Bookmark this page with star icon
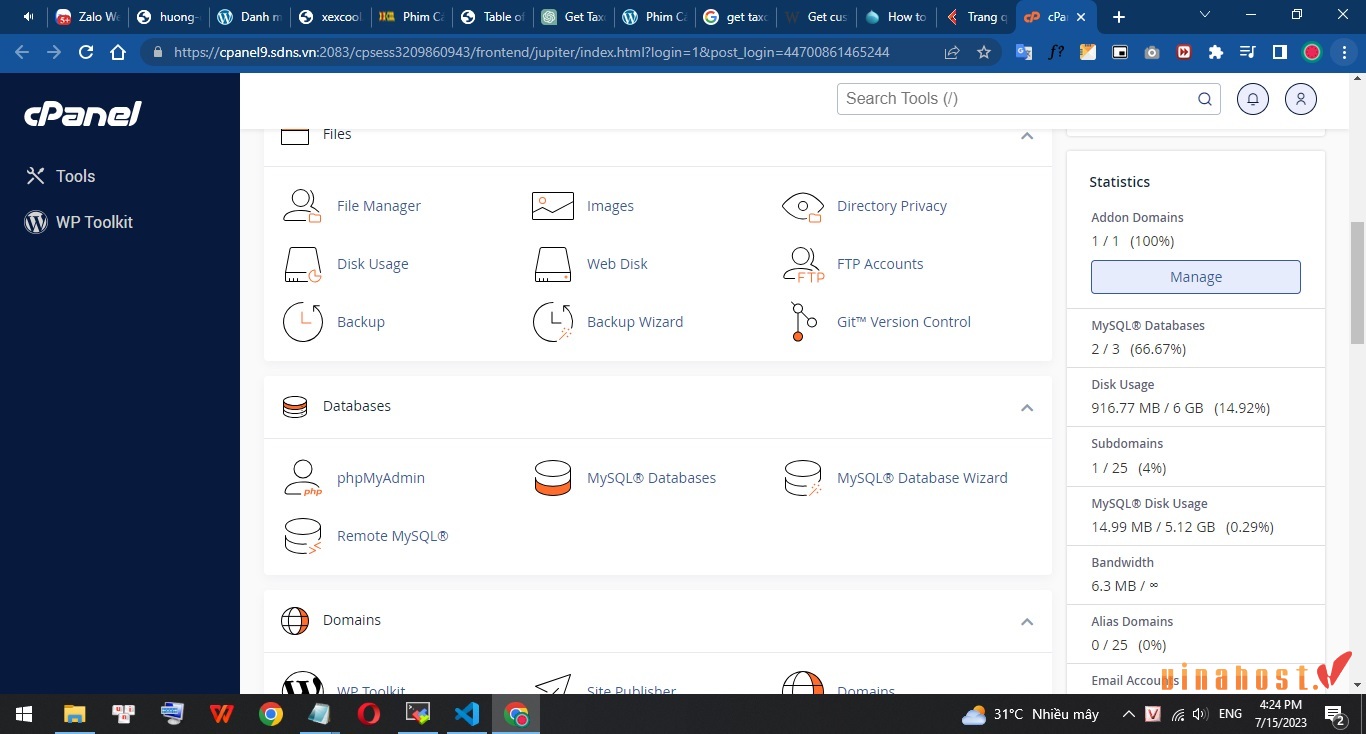 [x=984, y=52]
